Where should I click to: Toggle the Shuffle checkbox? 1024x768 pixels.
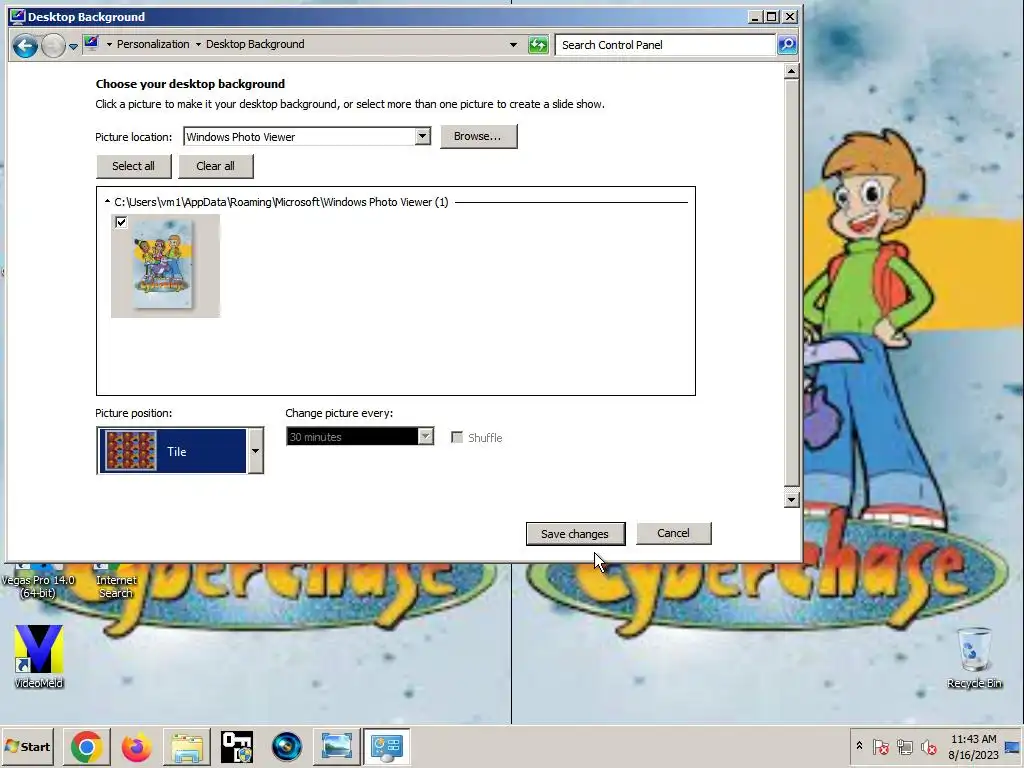click(457, 438)
